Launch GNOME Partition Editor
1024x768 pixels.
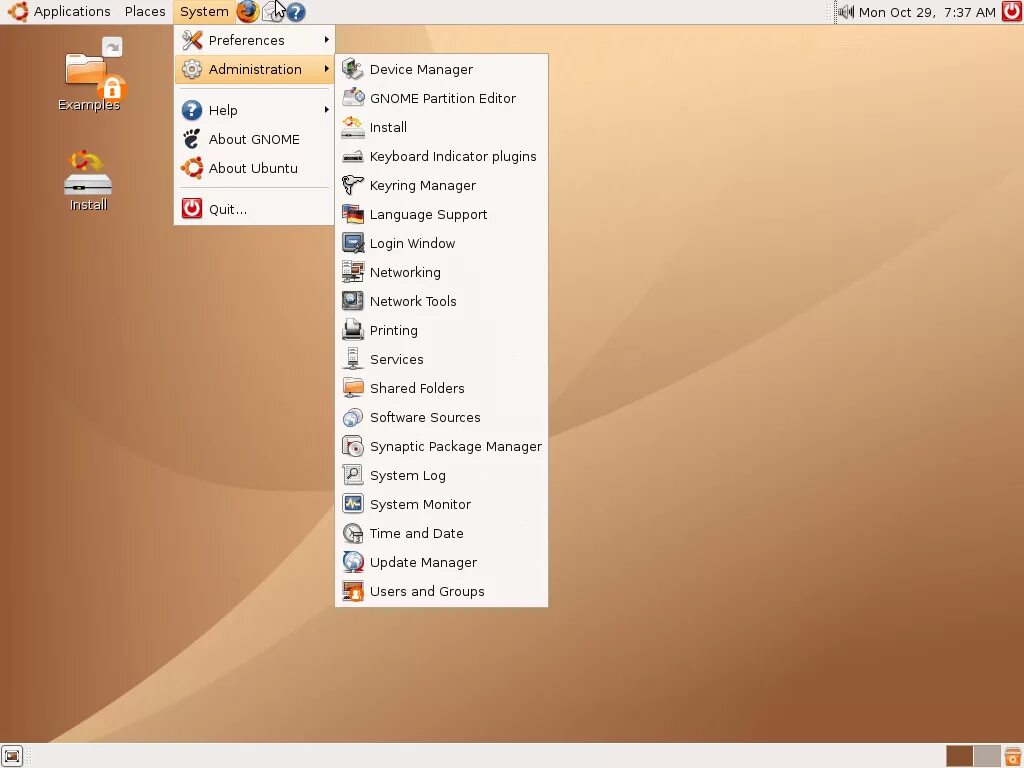point(441,98)
